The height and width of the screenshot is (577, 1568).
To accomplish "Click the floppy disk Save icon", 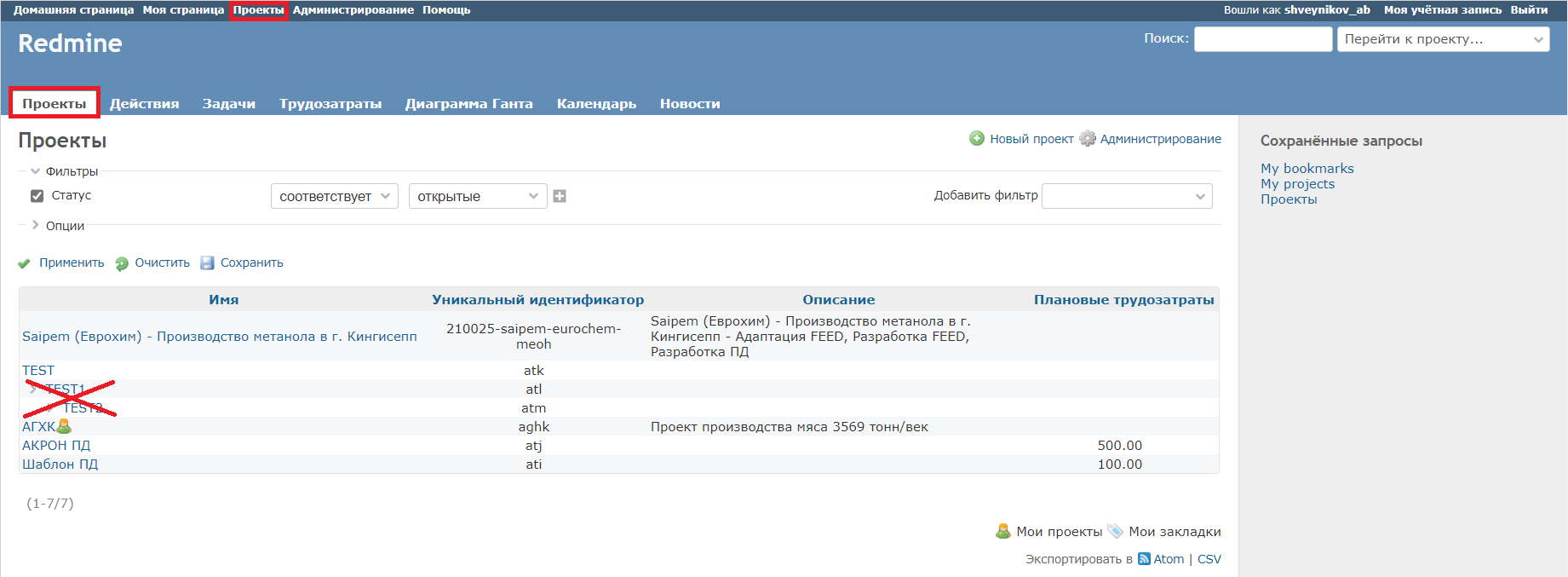I will click(x=207, y=263).
